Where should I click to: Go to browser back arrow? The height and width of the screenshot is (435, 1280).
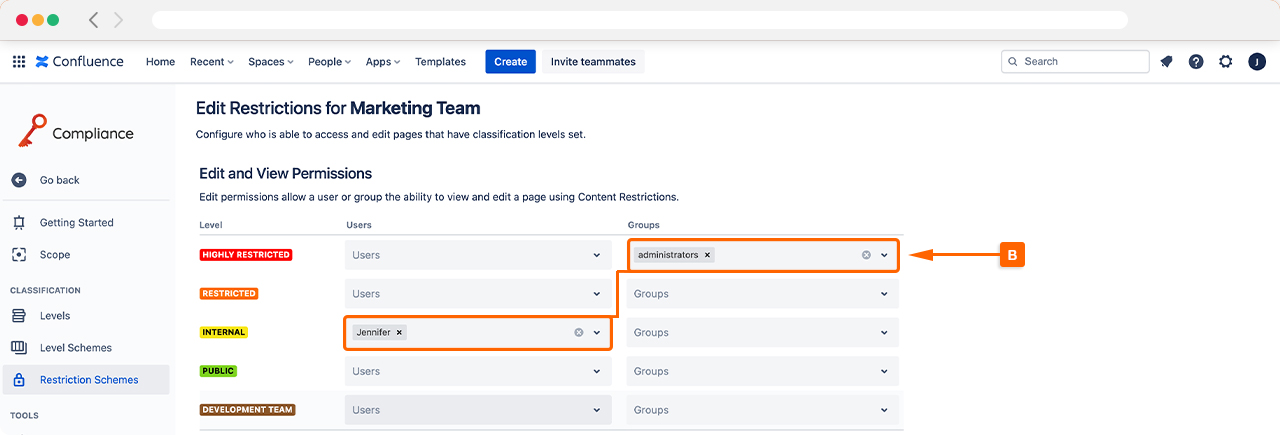[x=94, y=20]
